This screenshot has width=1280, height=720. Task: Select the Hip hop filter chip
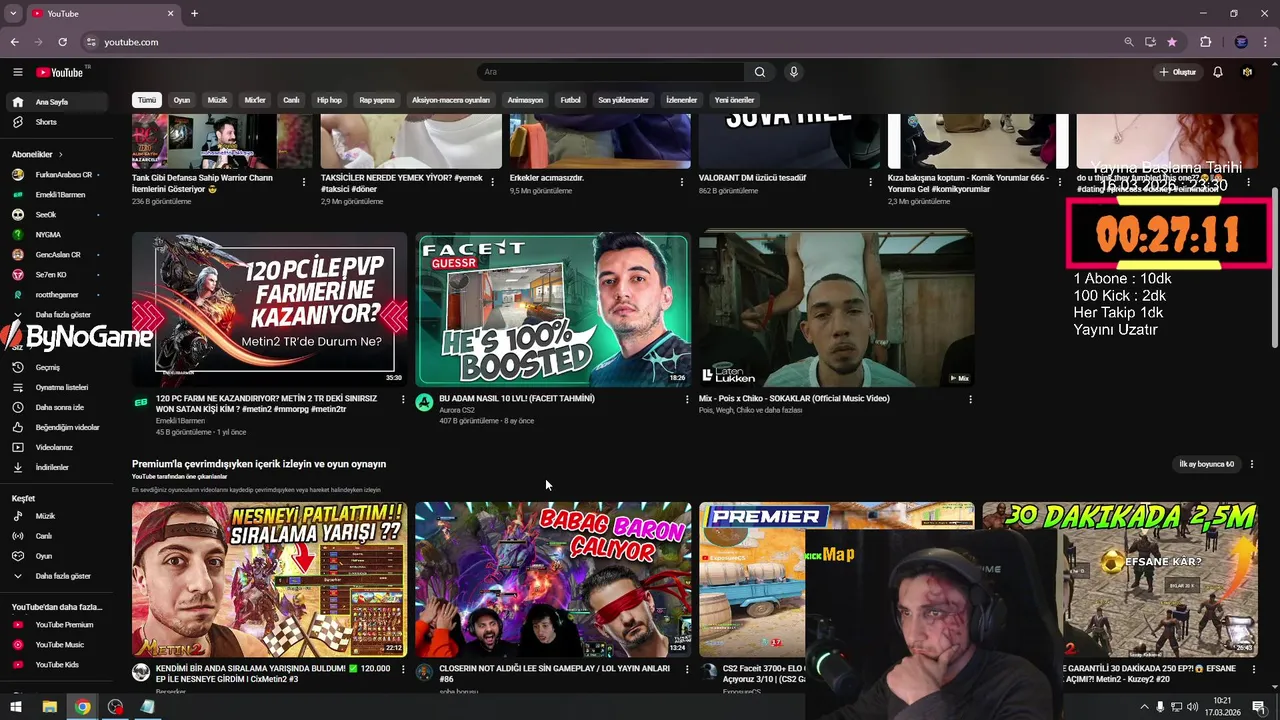329,100
